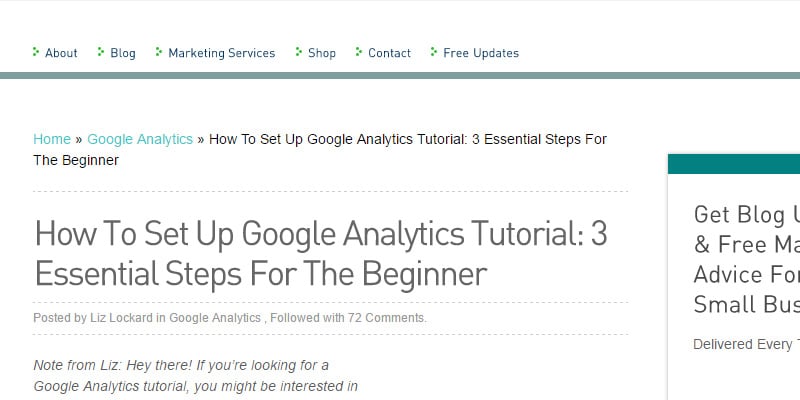Click the arrow icon before Marketing Services
Image resolution: width=800 pixels, height=400 pixels.
coord(159,51)
